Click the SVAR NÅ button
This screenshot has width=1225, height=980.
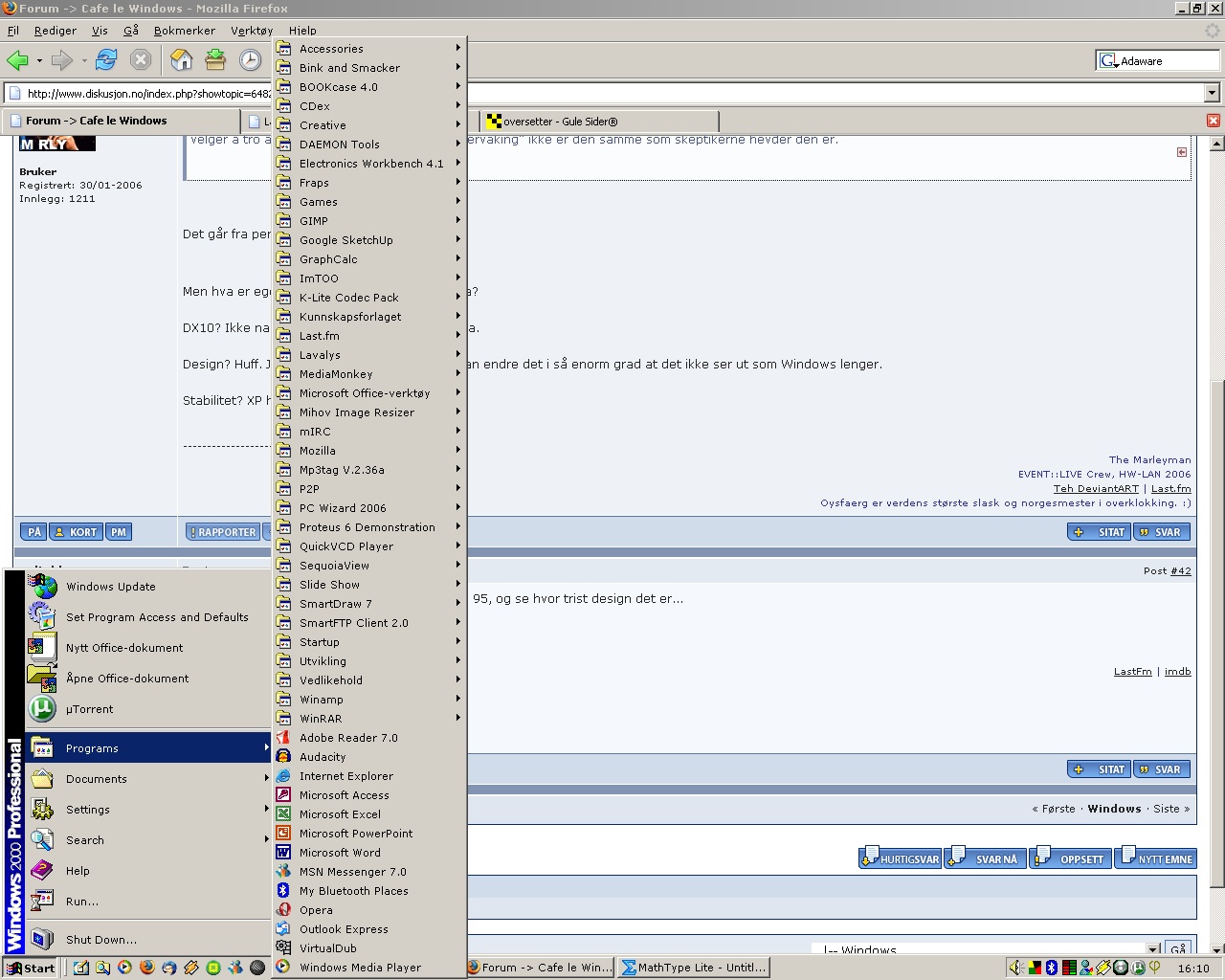986,857
